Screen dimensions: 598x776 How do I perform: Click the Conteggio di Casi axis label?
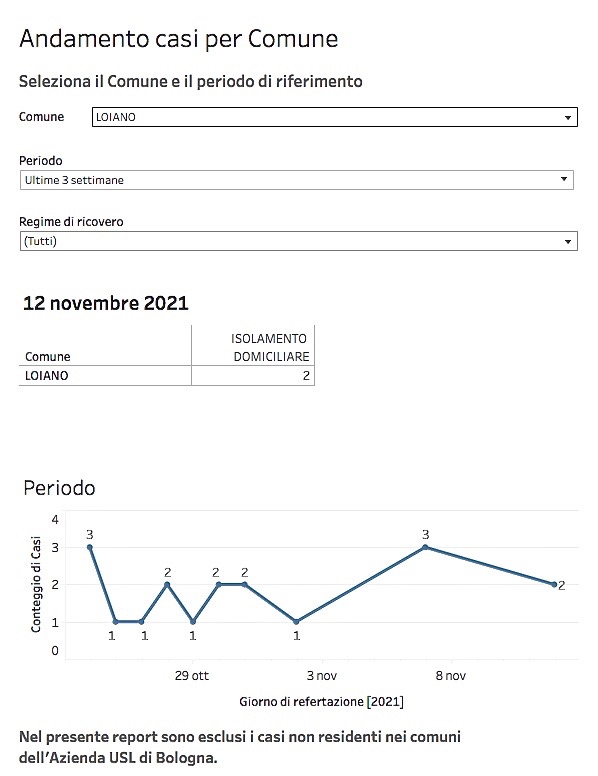point(36,584)
